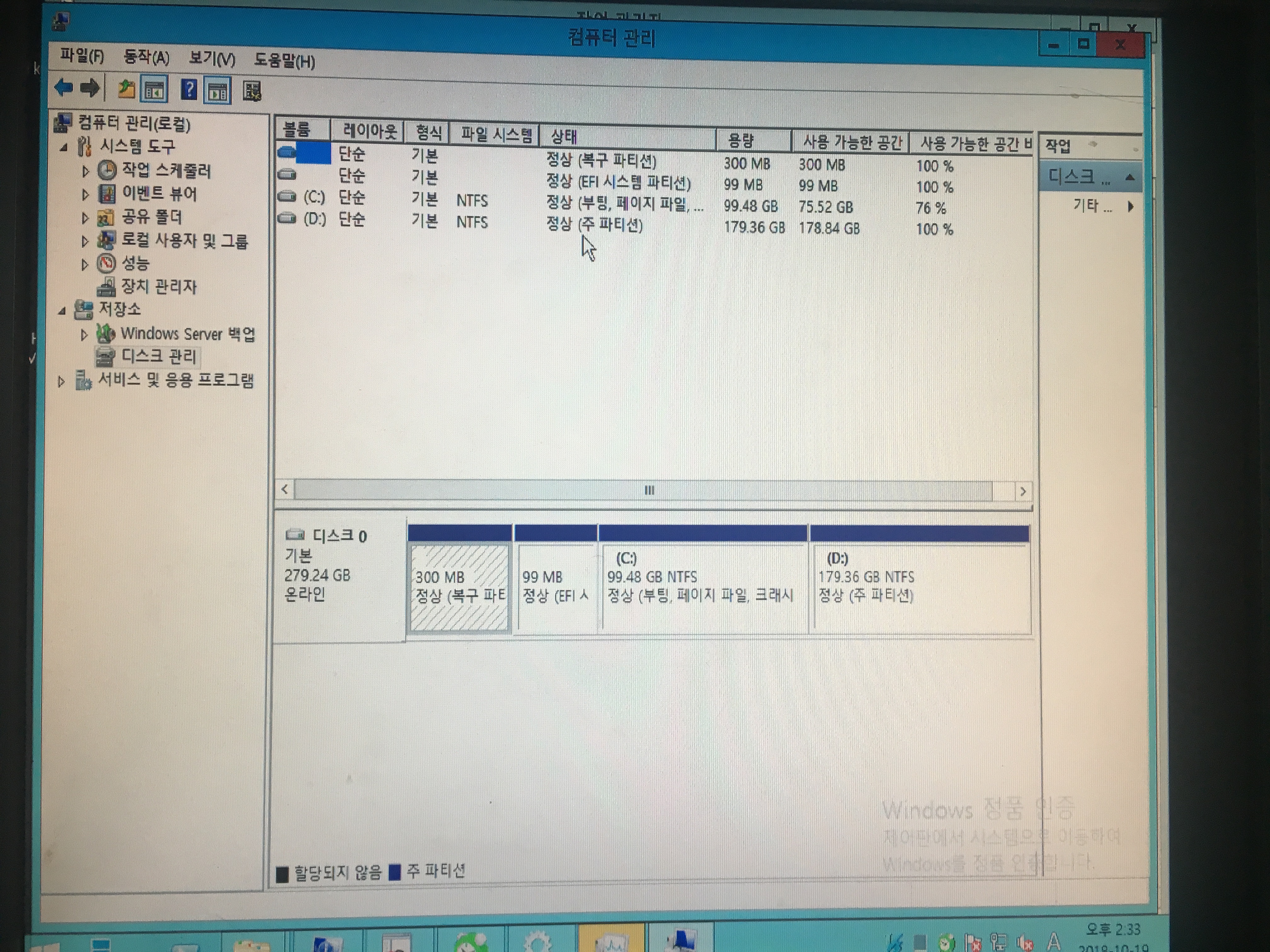Collapse the 시스템 도구 node
Image resolution: width=1270 pixels, height=952 pixels.
(64, 147)
